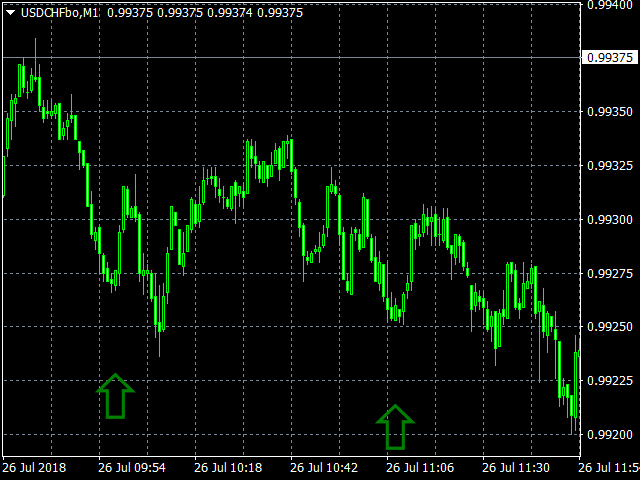Viewport: 640px width, 480px height.
Task: Click the OHLC values 0.99375 0.99375 0.99374 0.99375
Action: point(205,13)
